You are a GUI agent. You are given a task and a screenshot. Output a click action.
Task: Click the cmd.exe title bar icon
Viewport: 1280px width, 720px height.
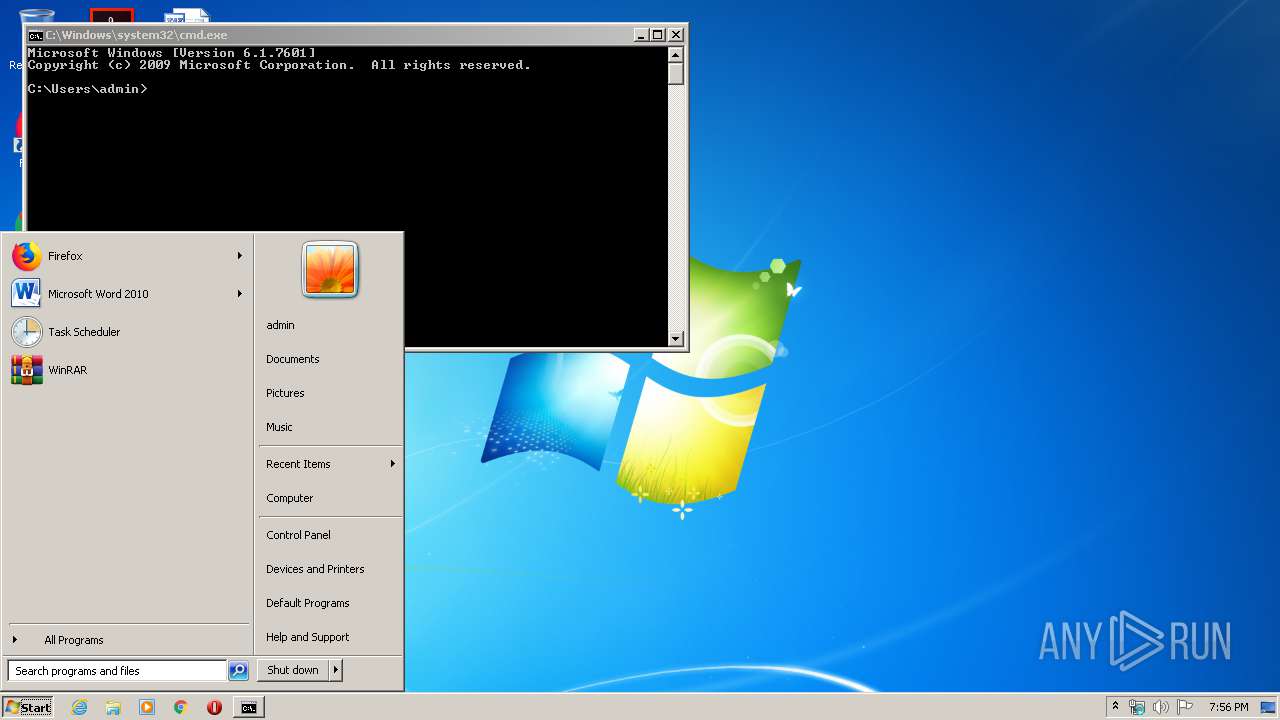[35, 35]
